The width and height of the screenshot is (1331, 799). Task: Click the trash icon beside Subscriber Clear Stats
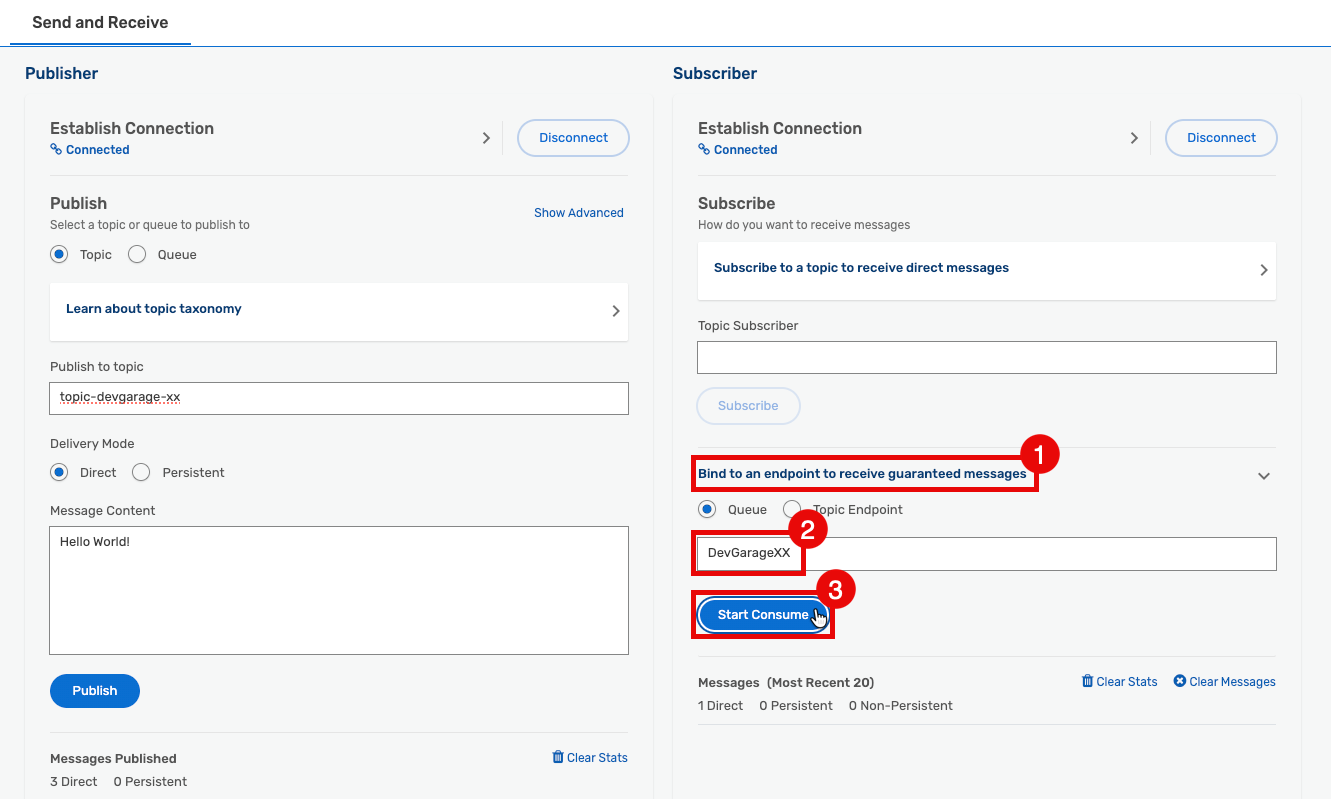tap(1088, 681)
